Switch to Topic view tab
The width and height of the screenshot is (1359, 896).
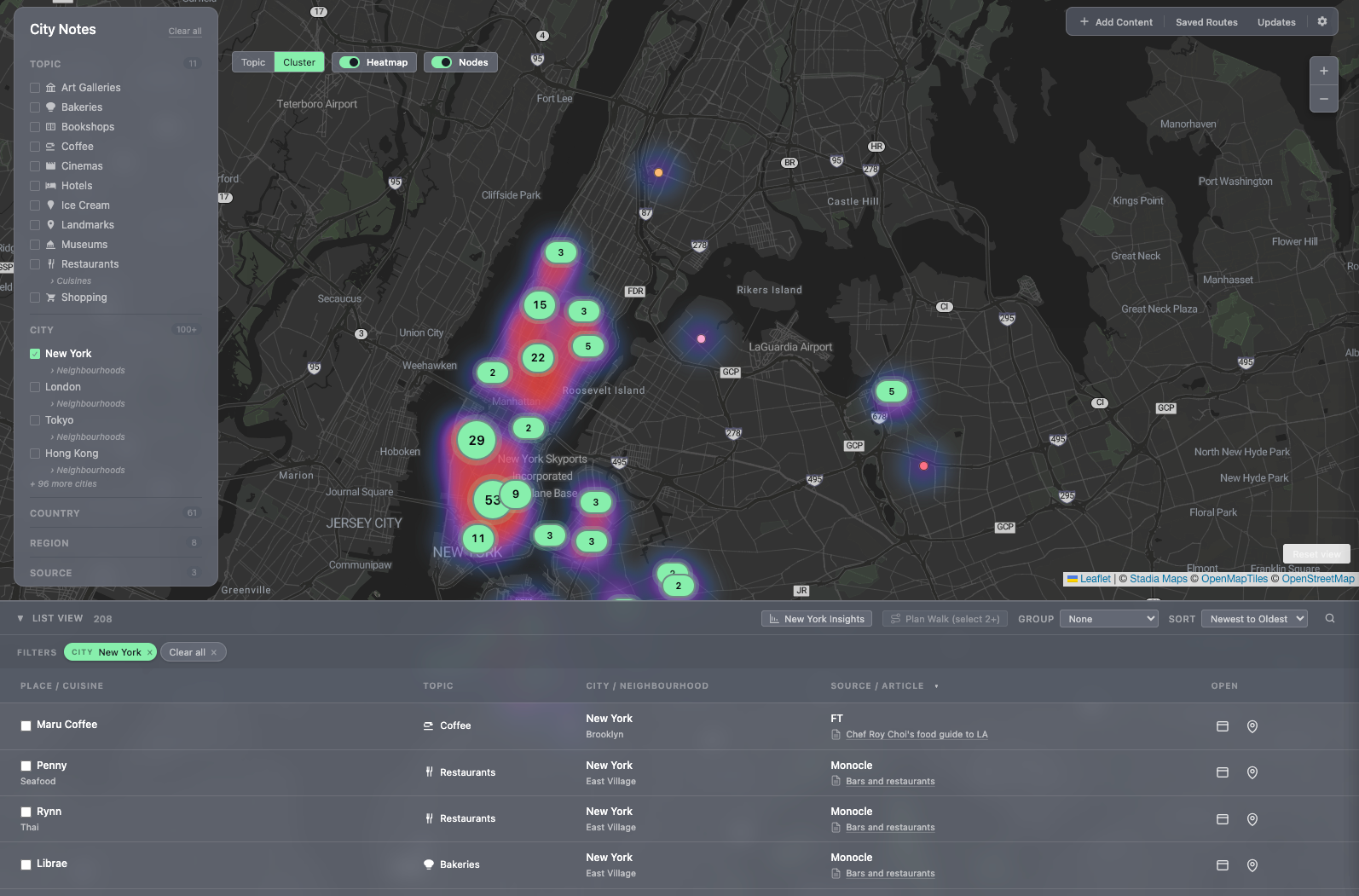253,62
